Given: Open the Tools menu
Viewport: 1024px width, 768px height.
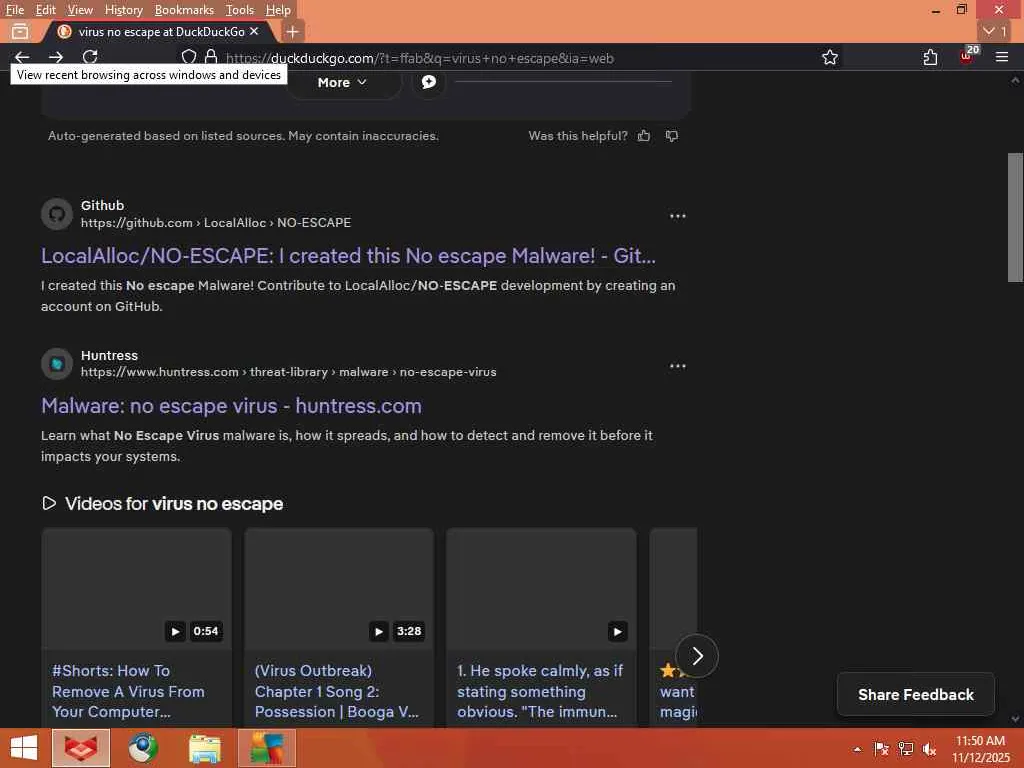Looking at the screenshot, I should [240, 10].
